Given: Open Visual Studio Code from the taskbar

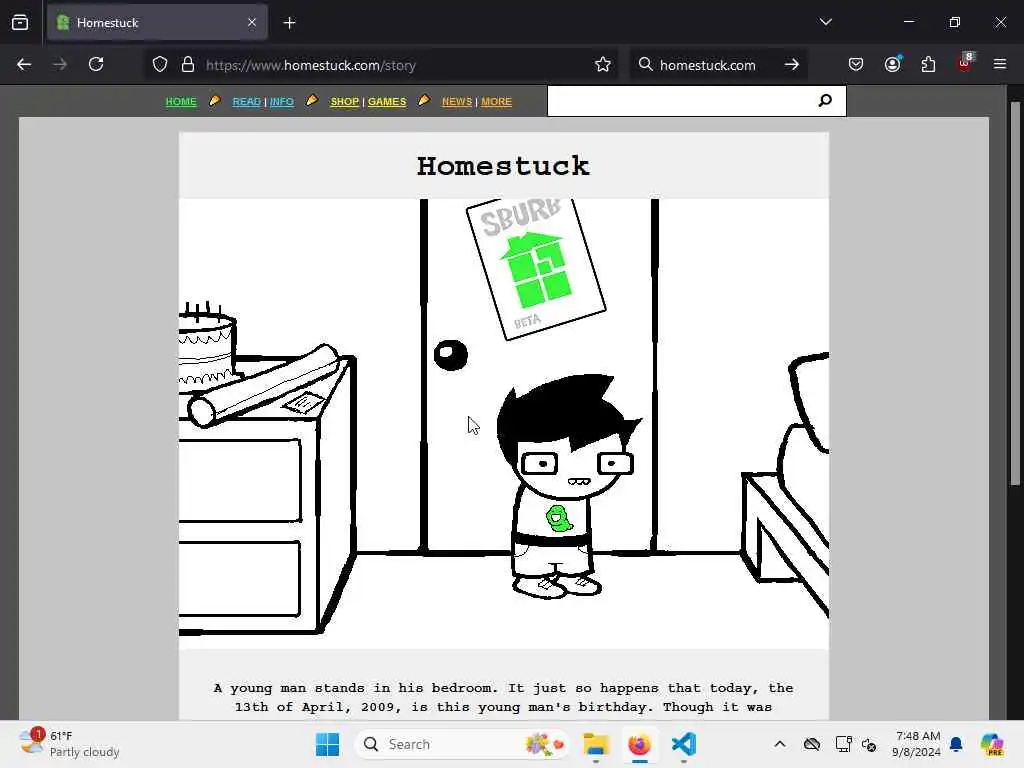Looking at the screenshot, I should [x=684, y=744].
